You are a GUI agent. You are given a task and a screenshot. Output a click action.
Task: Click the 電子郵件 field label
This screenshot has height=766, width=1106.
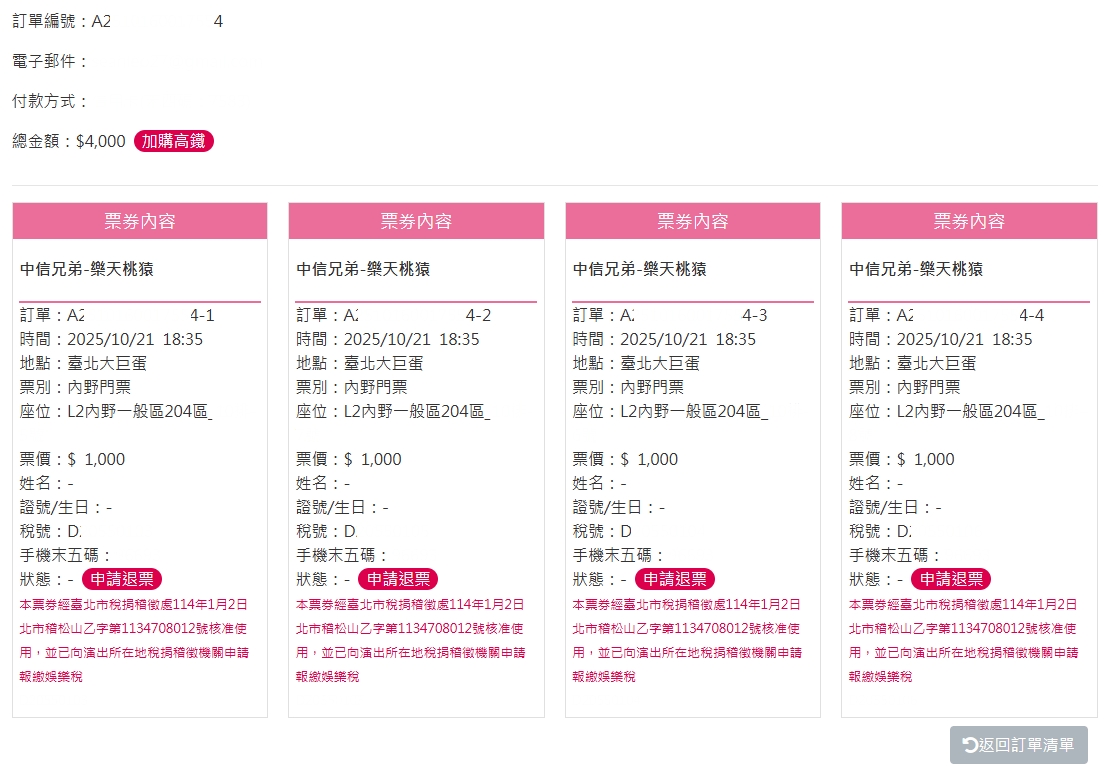(50, 62)
